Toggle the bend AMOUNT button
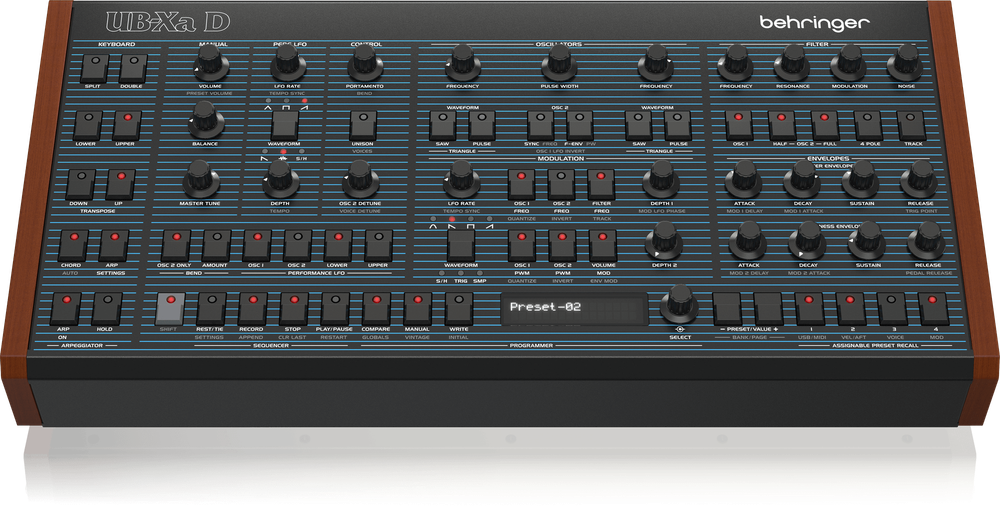Viewport: 1000px width, 506px height. coord(216,246)
